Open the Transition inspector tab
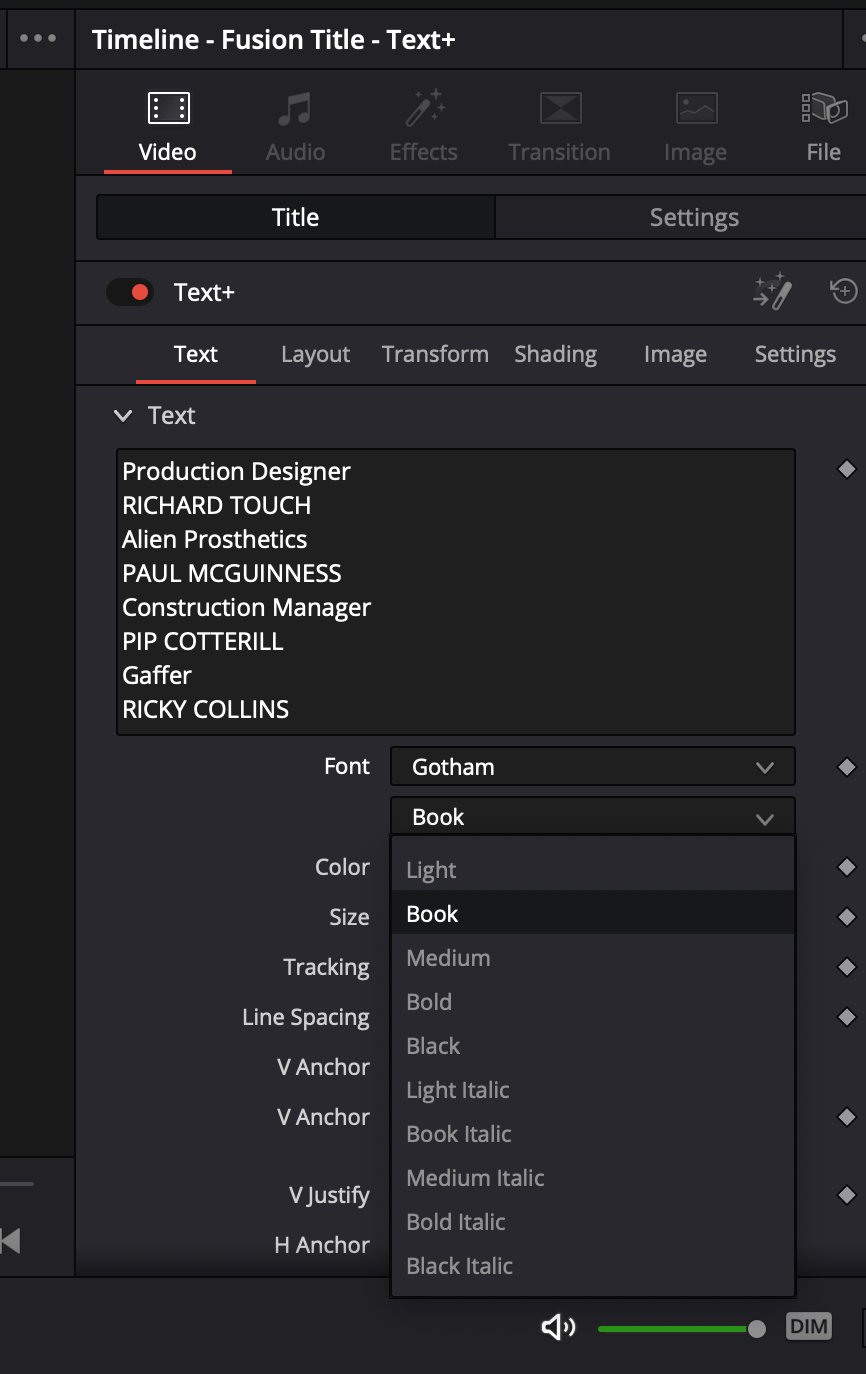 [559, 128]
